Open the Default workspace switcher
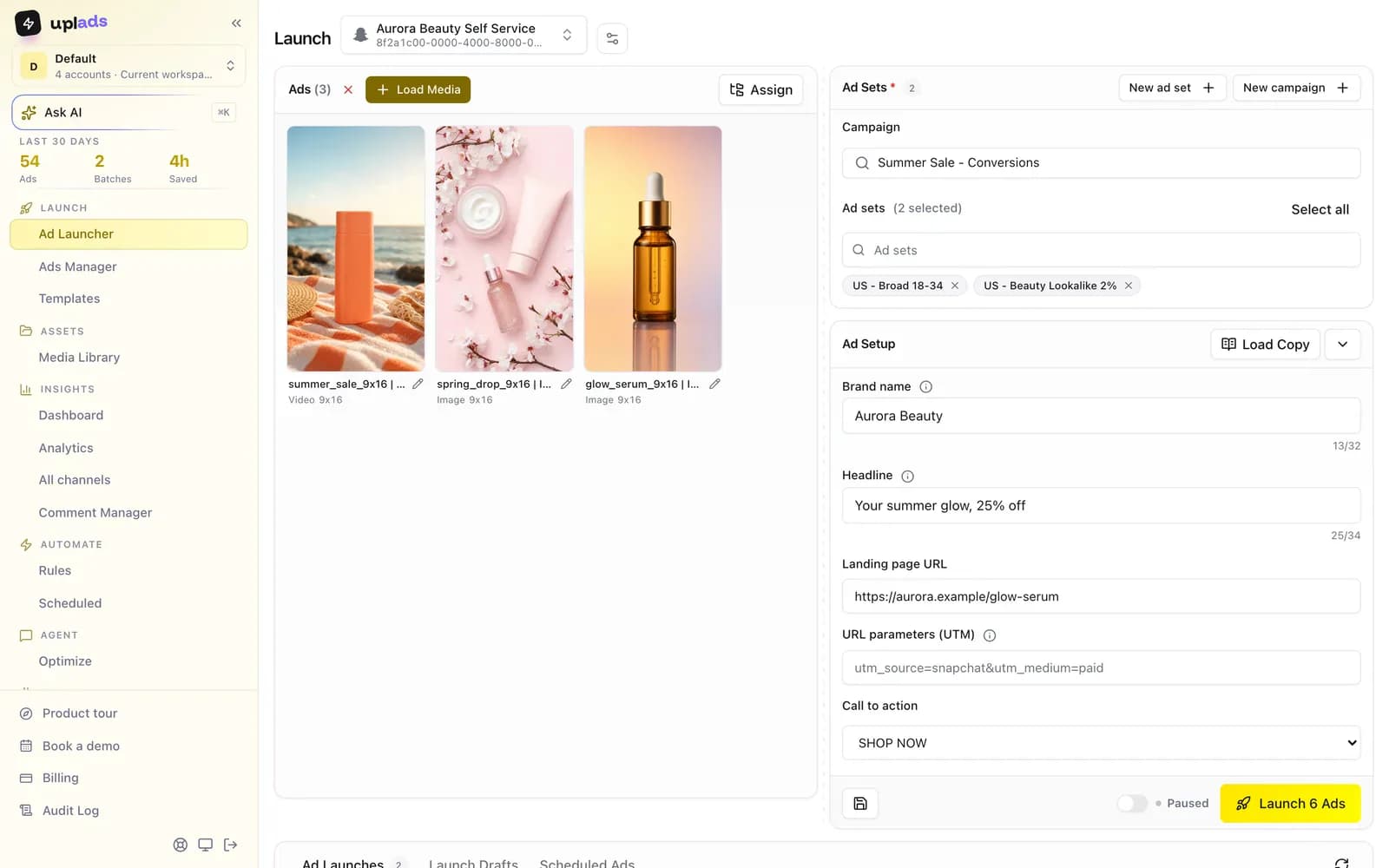This screenshot has height=868, width=1389. (128, 66)
